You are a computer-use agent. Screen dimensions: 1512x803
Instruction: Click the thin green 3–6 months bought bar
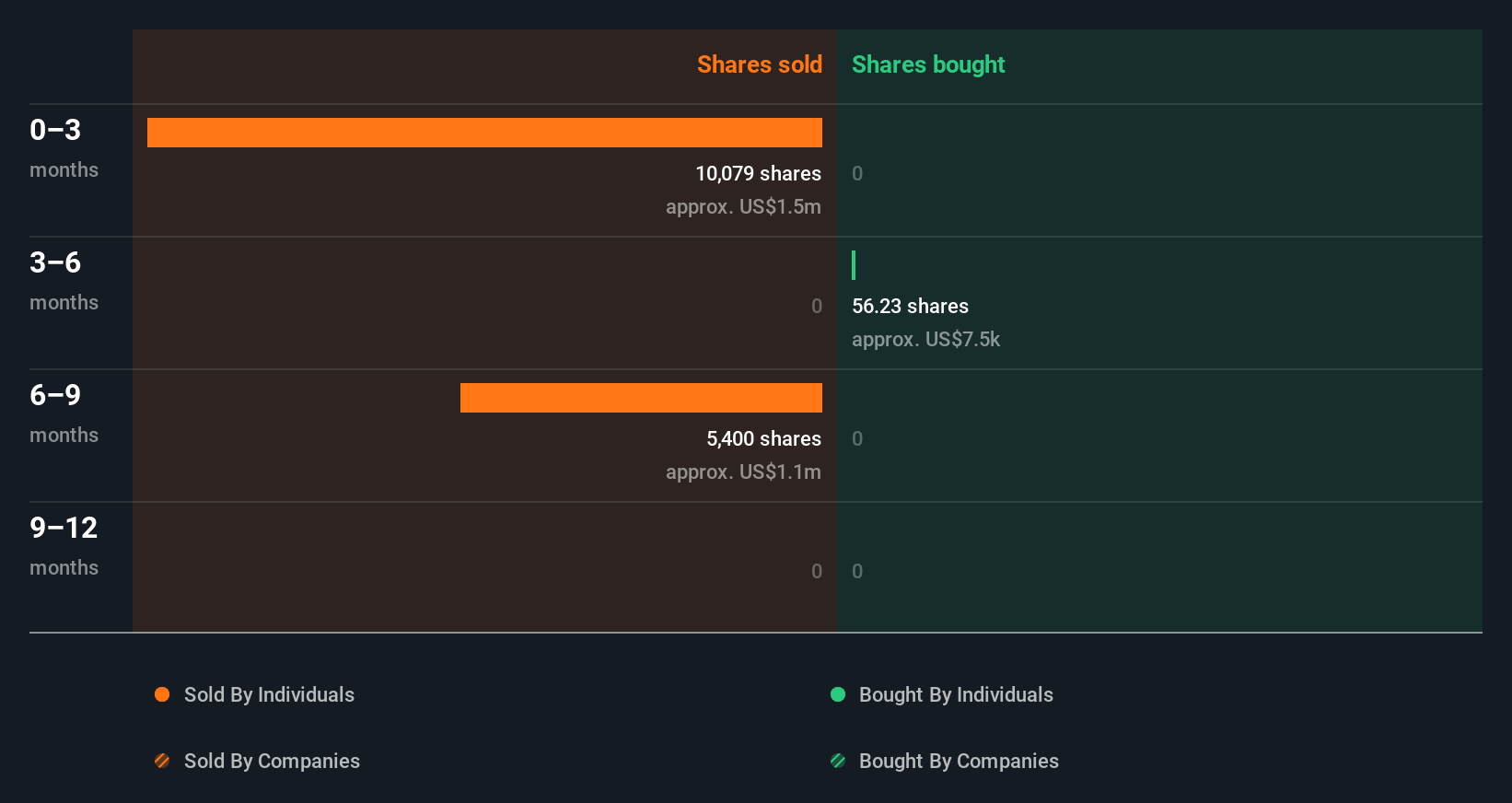pos(854,265)
